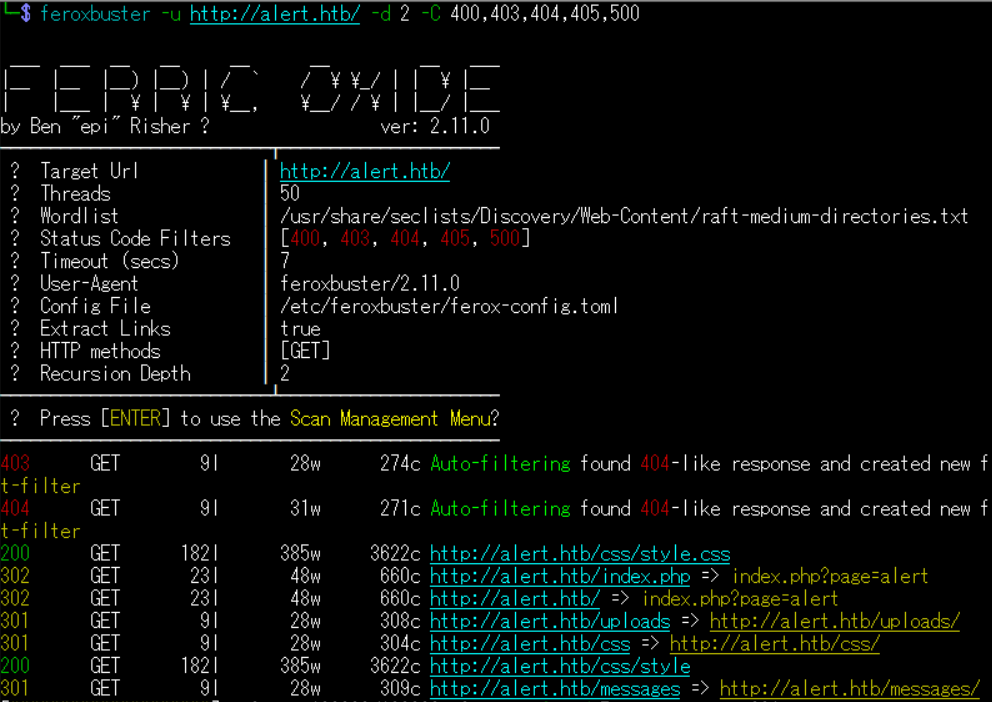The width and height of the screenshot is (992, 702).
Task: Follow the redirect link to uploads/ directory
Action: 834,622
